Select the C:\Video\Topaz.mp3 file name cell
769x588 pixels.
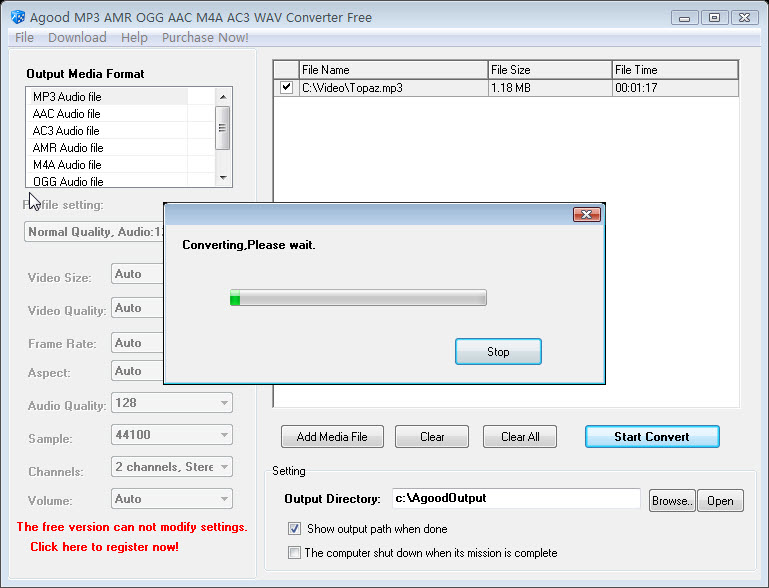pos(393,88)
